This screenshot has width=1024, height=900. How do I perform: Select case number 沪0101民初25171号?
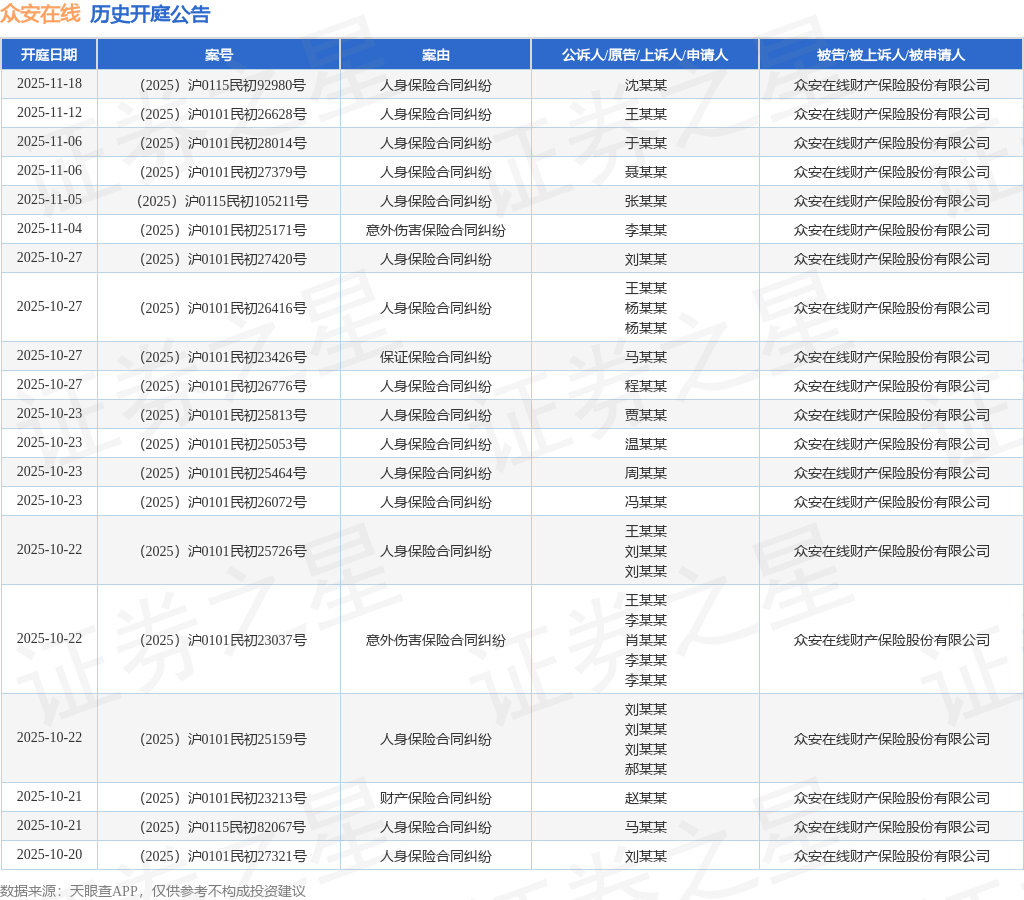[x=247, y=230]
